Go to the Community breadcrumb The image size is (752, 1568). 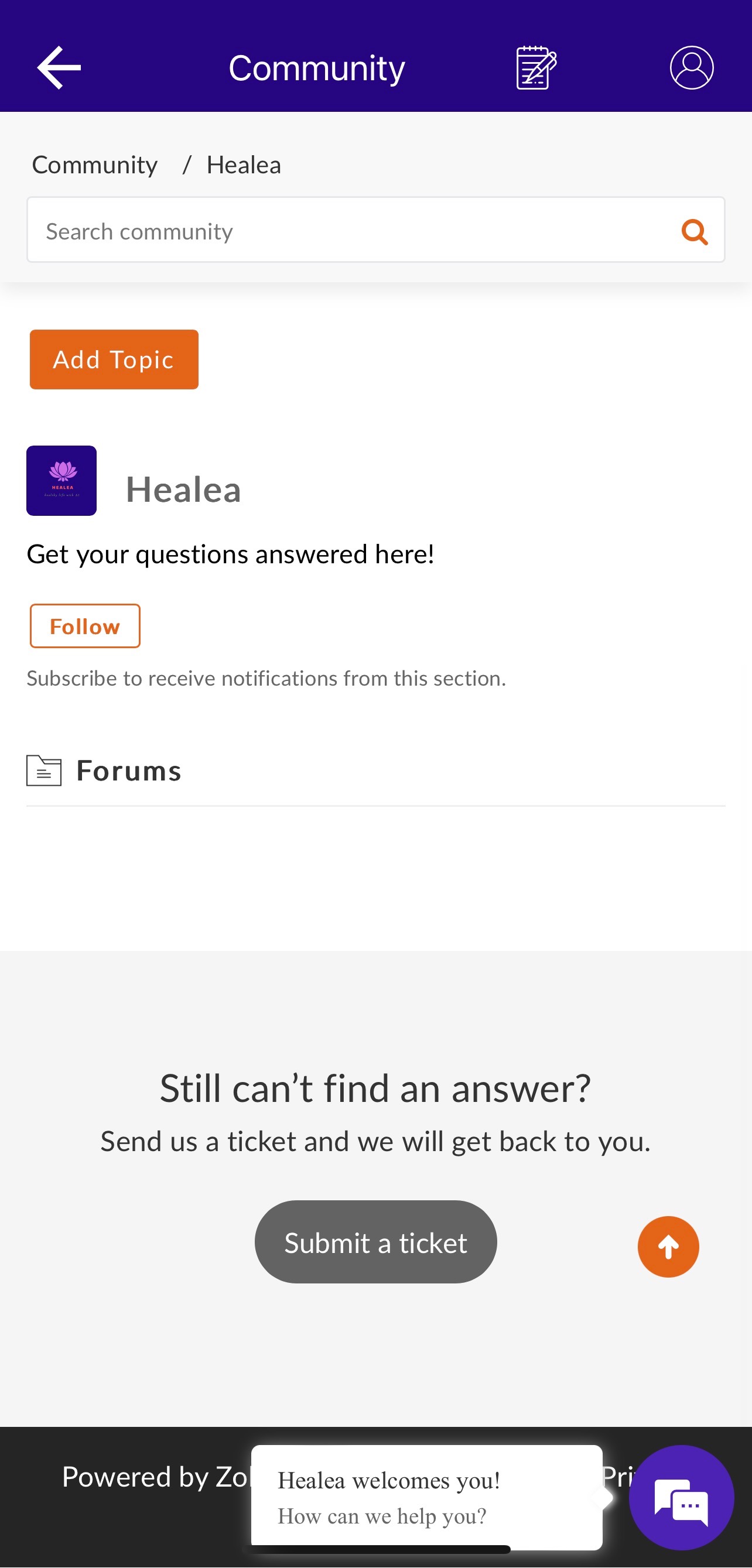[94, 165]
